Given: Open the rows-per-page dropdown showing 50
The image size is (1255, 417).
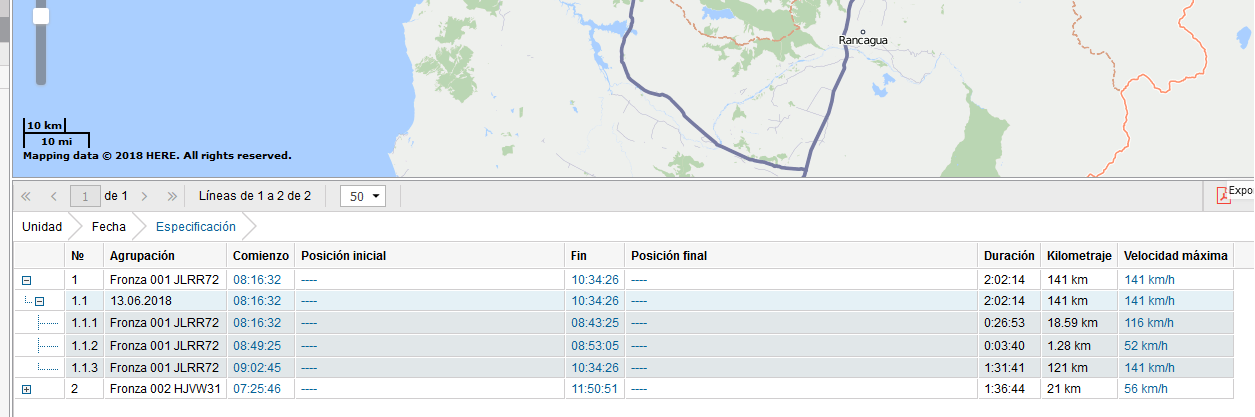Looking at the screenshot, I should [x=363, y=196].
